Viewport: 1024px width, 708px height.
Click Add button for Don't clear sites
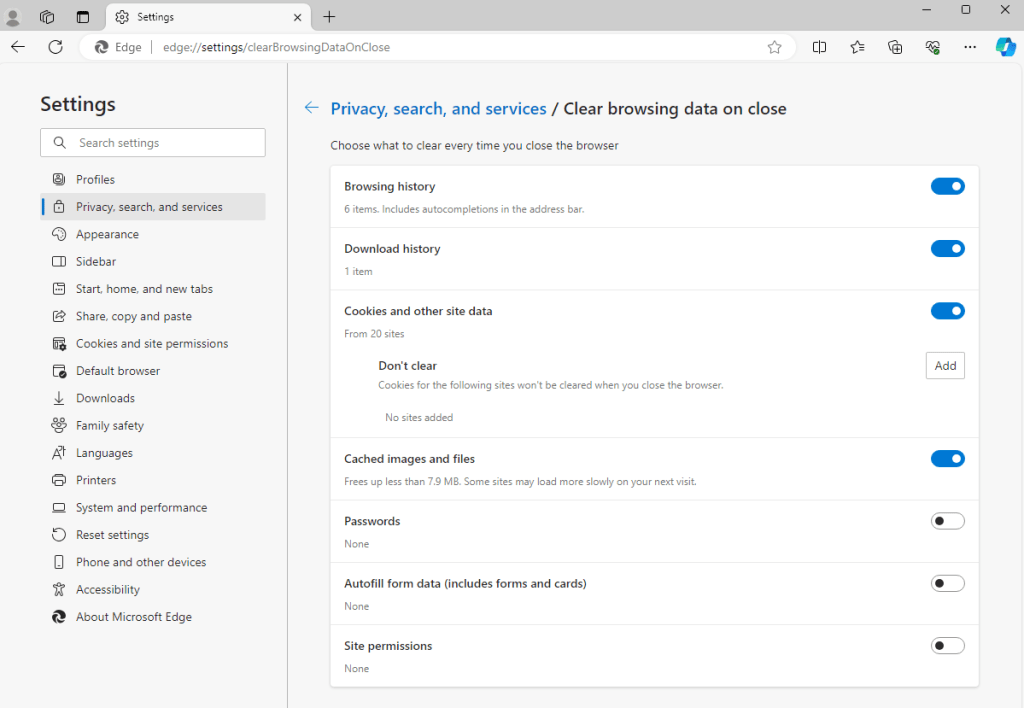(x=945, y=366)
